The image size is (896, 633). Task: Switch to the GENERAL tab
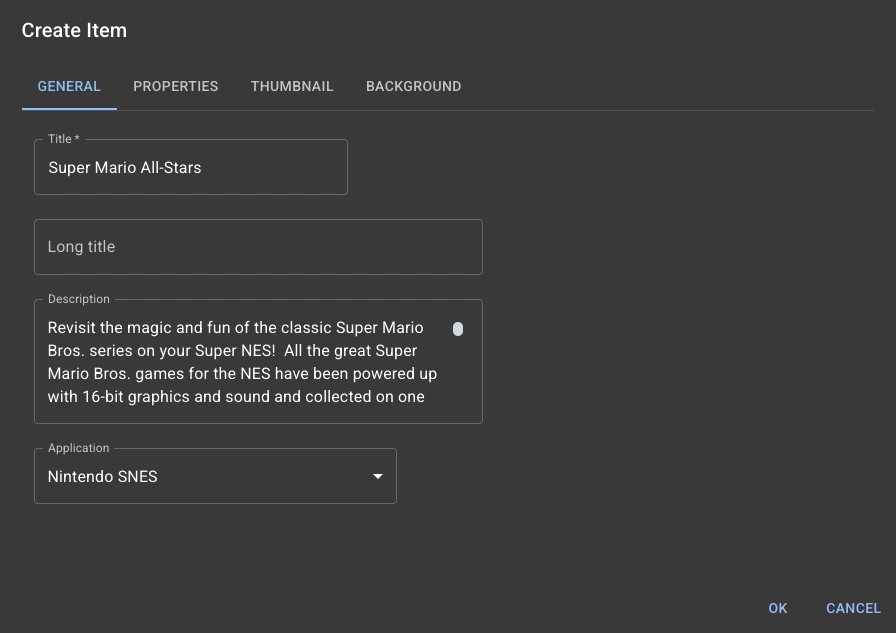(69, 86)
